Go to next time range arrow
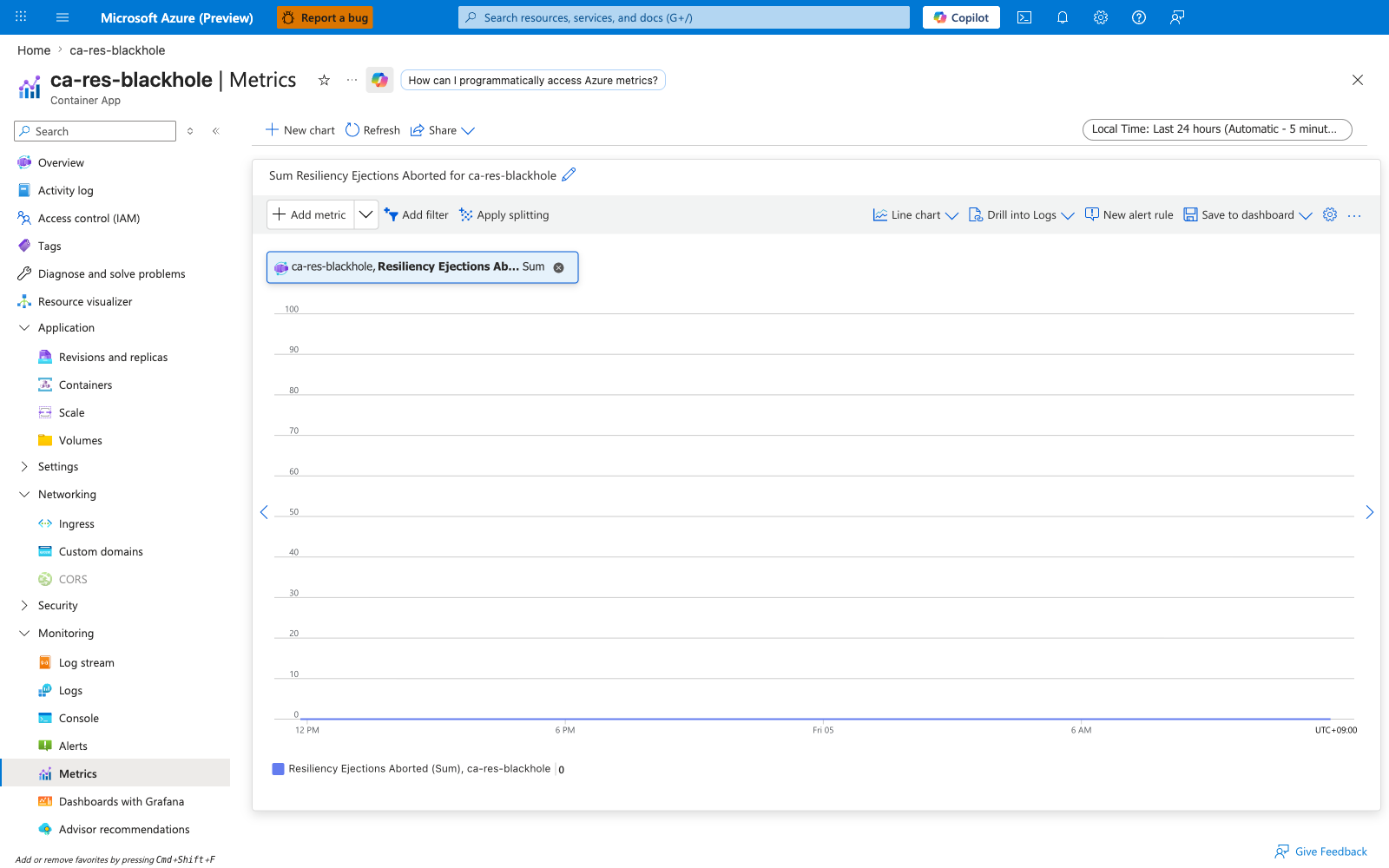 click(x=1369, y=512)
